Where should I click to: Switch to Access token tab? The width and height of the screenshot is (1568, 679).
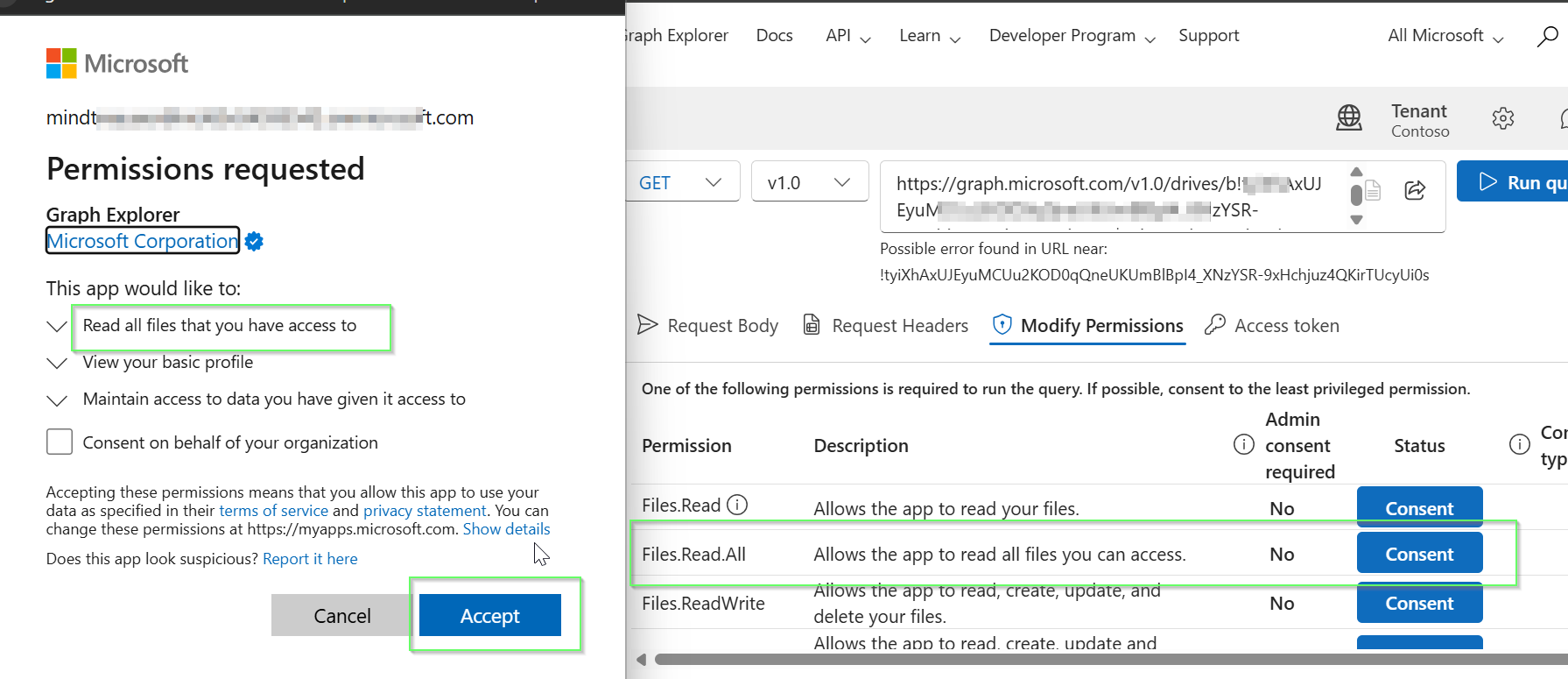click(1272, 326)
